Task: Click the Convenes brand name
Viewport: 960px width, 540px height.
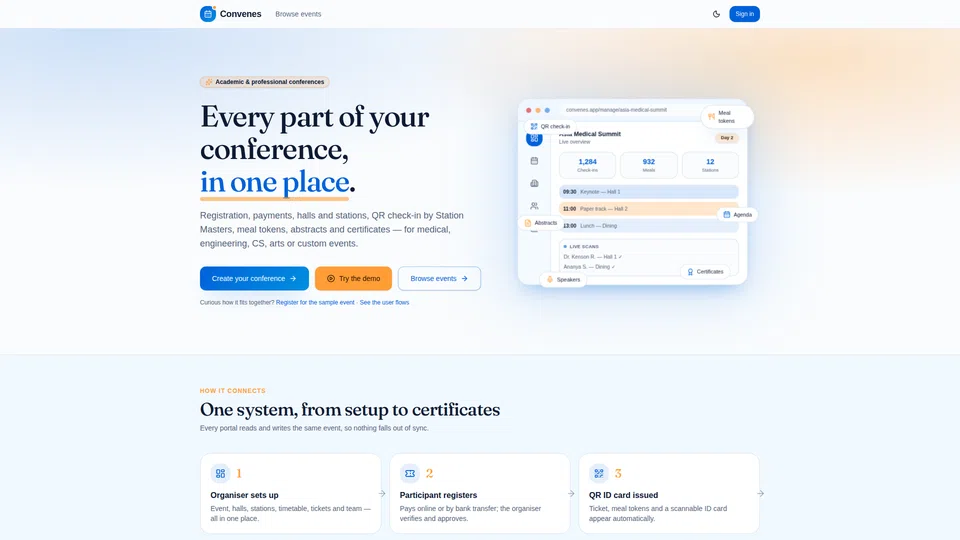Action: click(241, 14)
